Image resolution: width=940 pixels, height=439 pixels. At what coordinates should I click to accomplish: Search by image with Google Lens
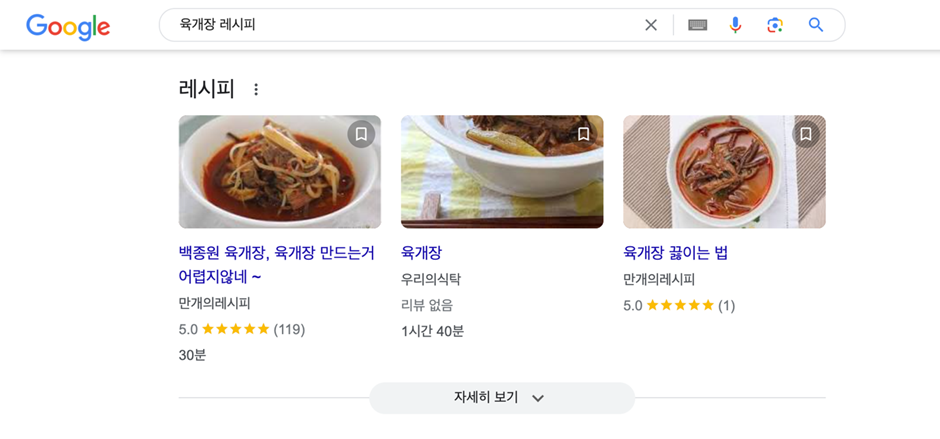[775, 25]
